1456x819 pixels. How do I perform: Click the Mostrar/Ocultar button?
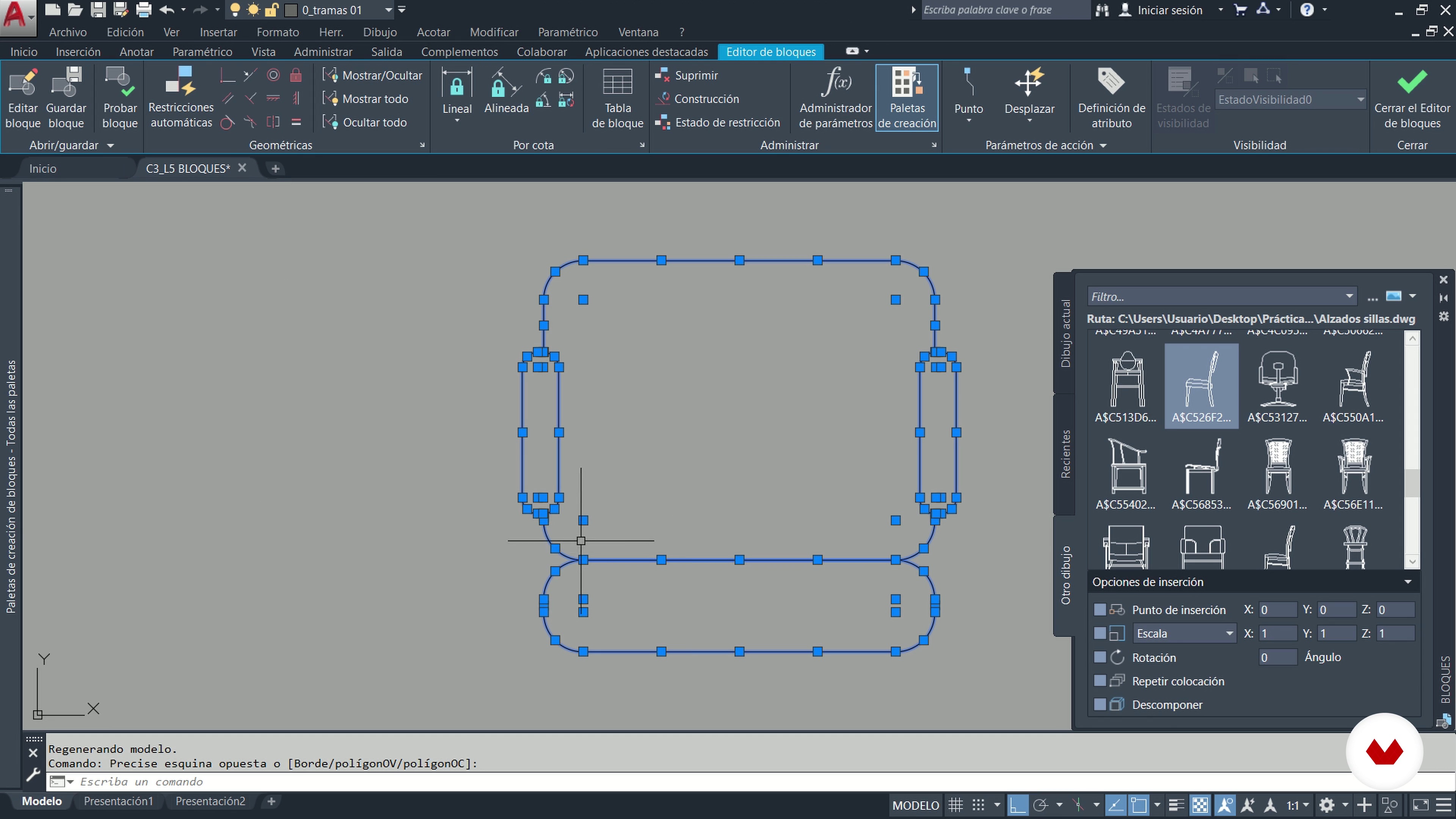click(x=372, y=75)
